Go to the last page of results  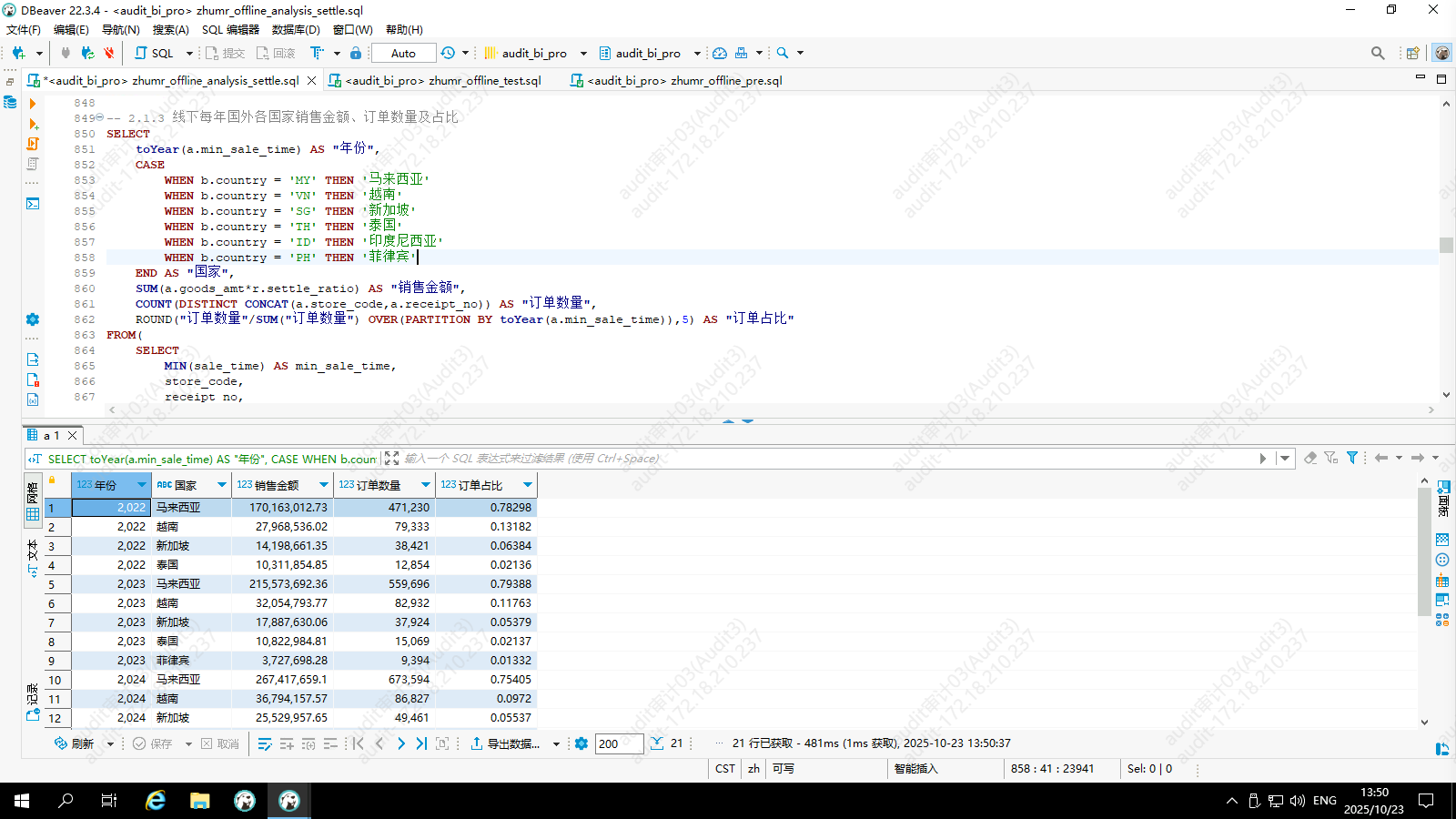pos(421,743)
